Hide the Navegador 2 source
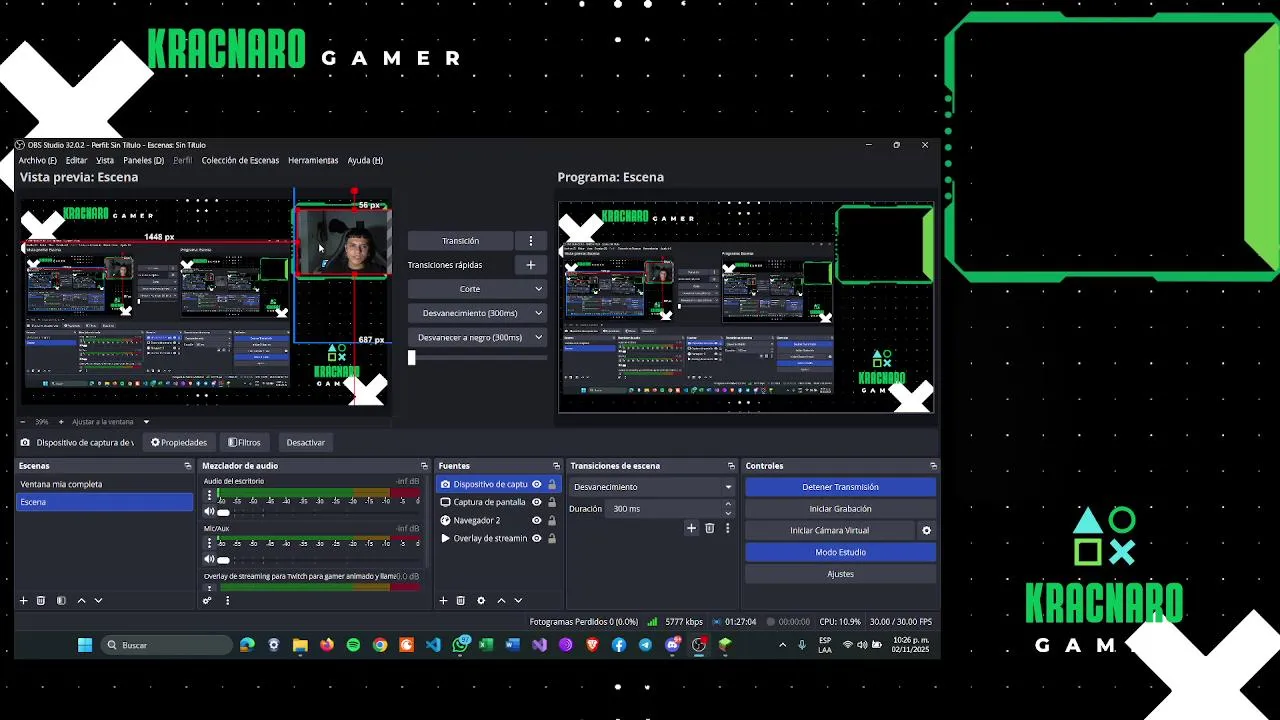Image resolution: width=1280 pixels, height=720 pixels. (x=537, y=520)
